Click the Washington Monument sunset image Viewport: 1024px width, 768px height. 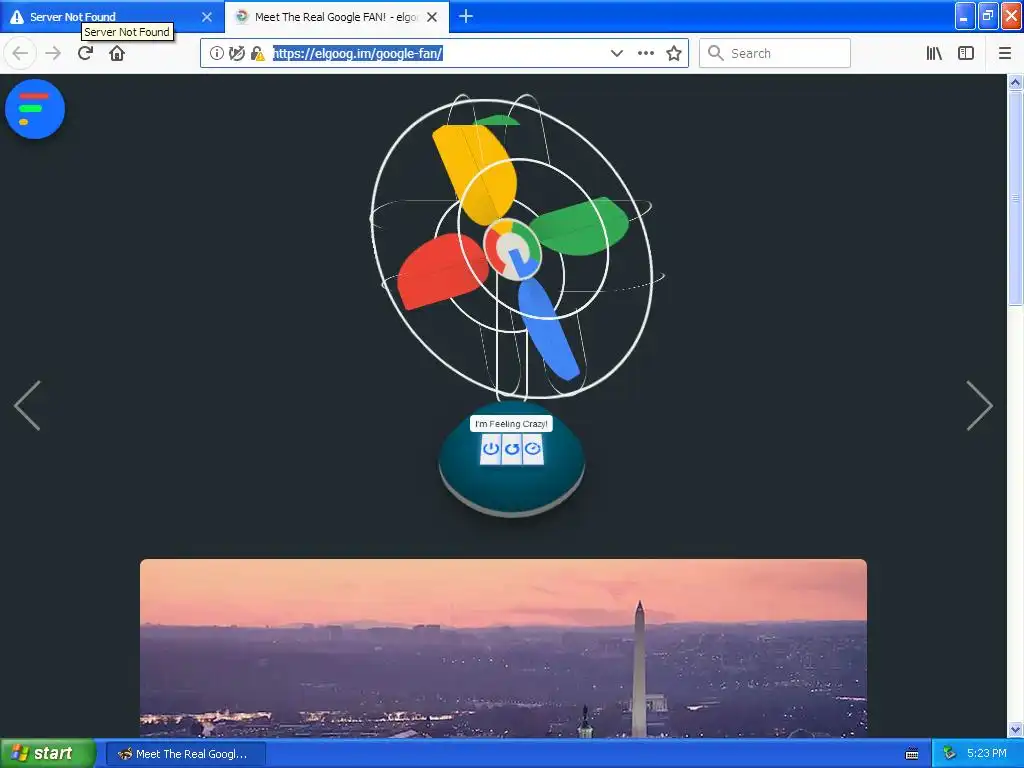pos(504,648)
